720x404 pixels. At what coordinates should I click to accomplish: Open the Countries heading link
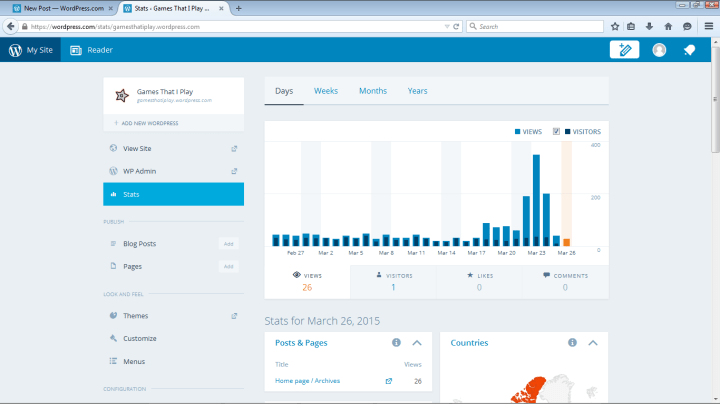469,343
